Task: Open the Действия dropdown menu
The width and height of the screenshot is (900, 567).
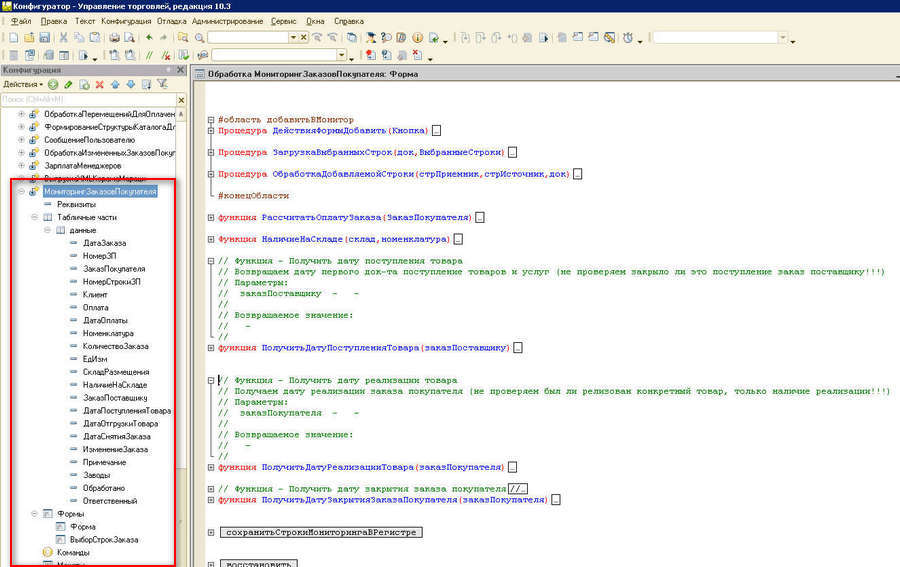Action: 23,85
